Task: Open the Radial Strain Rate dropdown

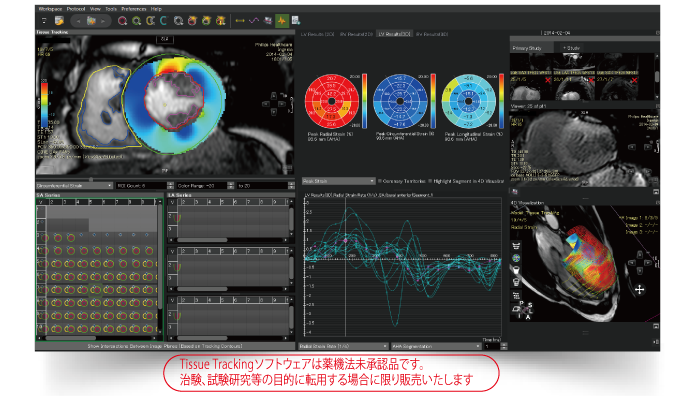Action: 343,346
